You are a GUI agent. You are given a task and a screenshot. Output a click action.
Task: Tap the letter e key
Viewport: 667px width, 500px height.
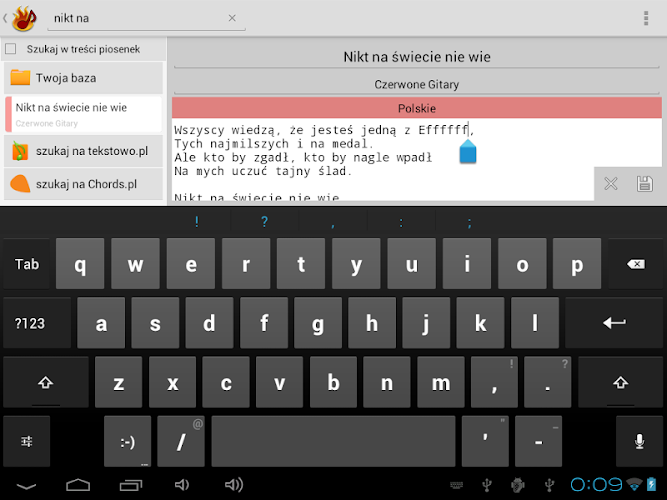click(x=191, y=264)
